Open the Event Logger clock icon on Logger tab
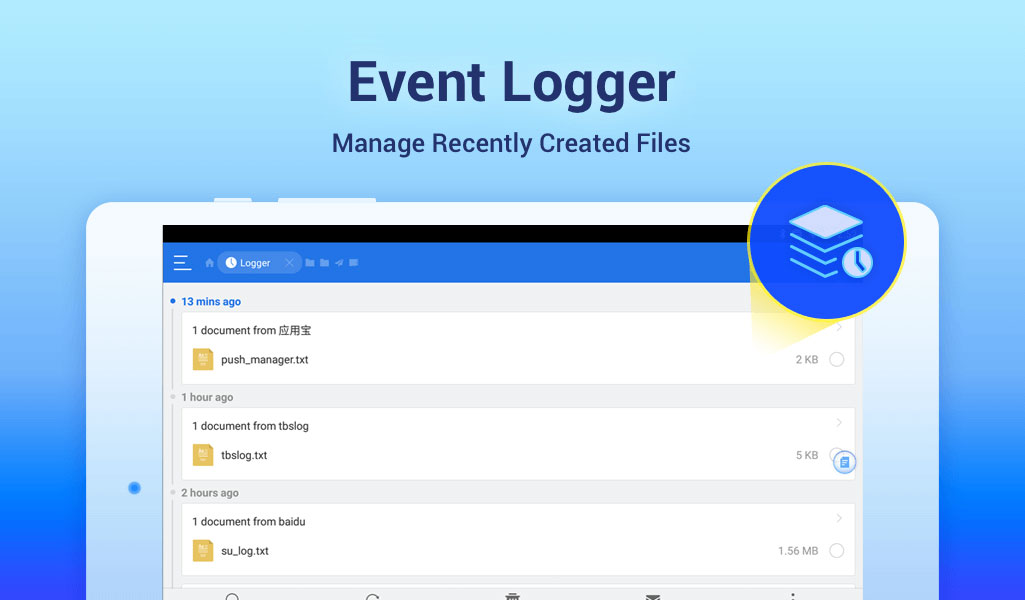 pos(232,263)
